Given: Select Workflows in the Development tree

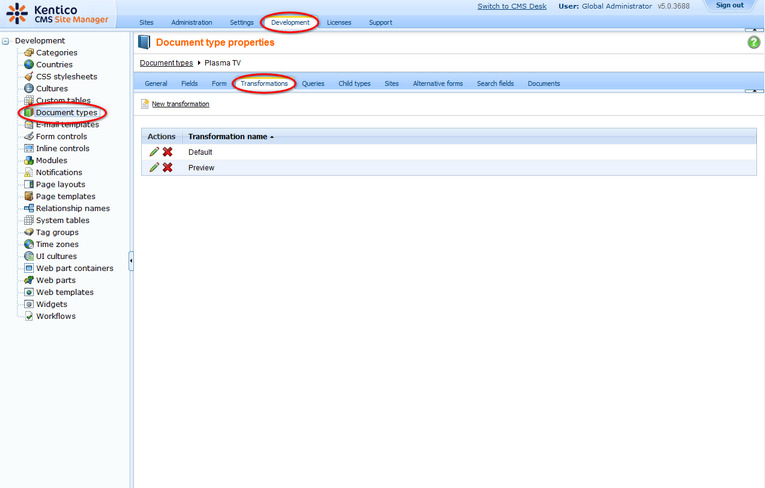Looking at the screenshot, I should click(x=56, y=316).
